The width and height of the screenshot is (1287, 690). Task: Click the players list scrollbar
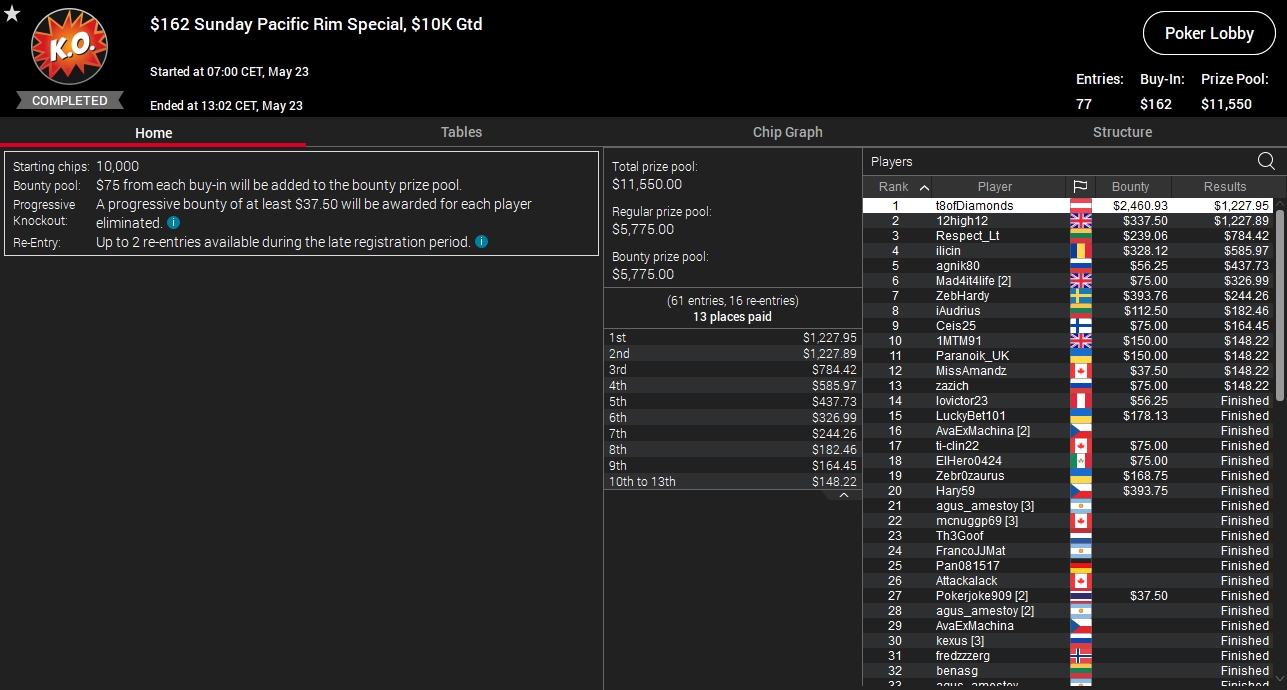pos(1281,300)
